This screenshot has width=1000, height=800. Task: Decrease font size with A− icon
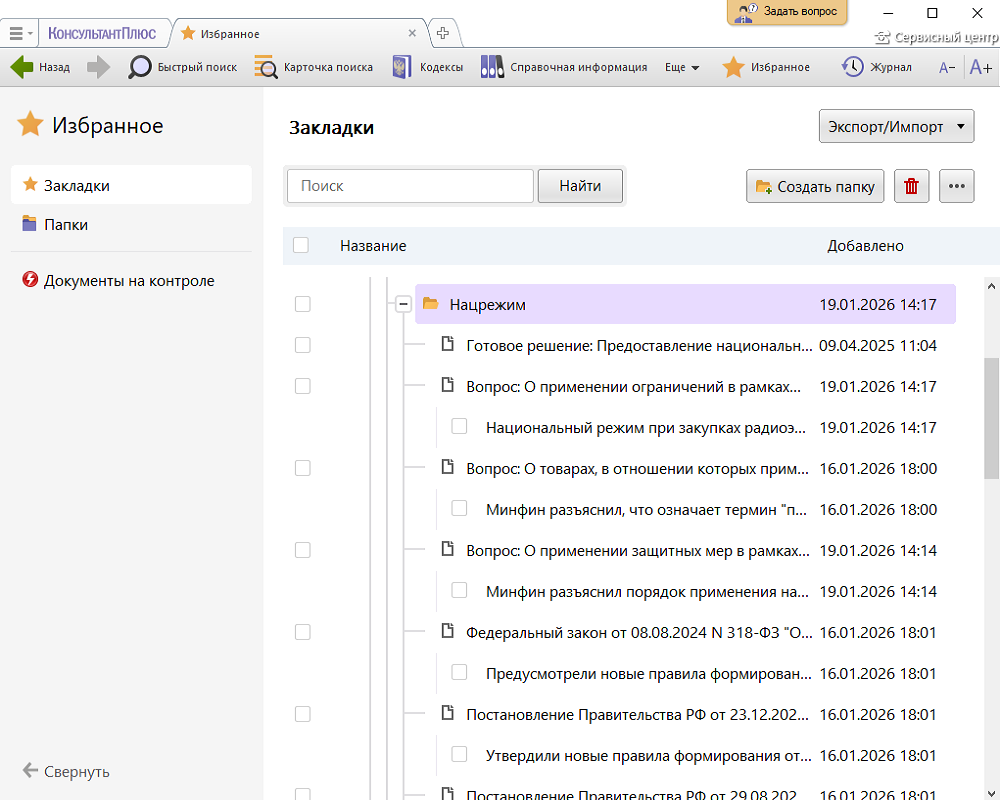click(x=947, y=68)
